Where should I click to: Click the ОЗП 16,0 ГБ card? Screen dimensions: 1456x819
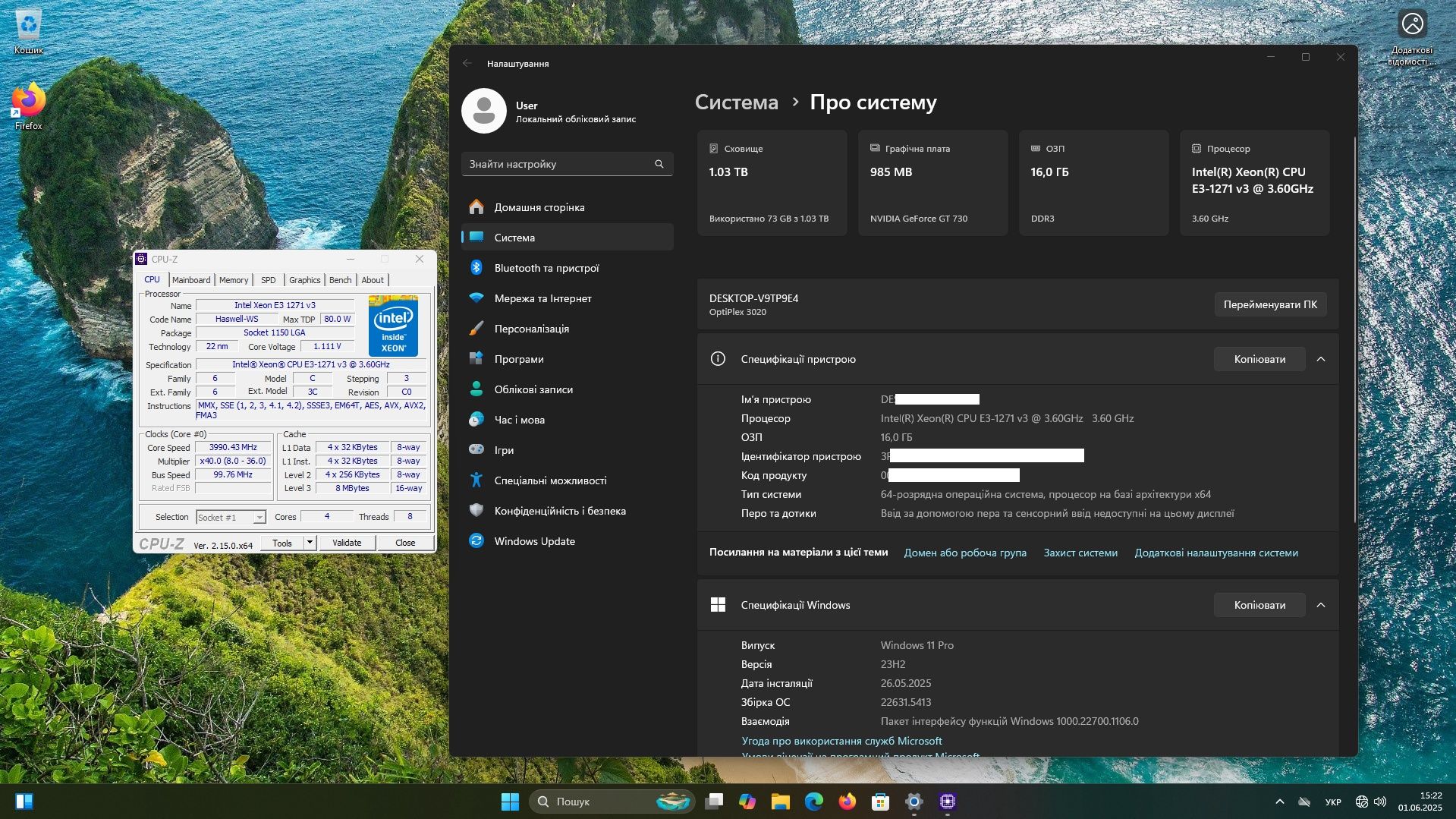tap(1093, 183)
